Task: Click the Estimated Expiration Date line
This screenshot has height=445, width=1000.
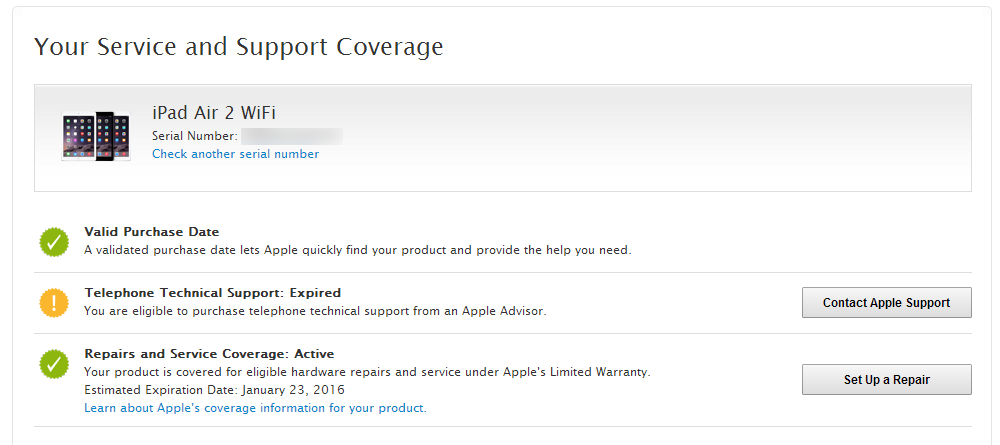Action: pos(214,390)
